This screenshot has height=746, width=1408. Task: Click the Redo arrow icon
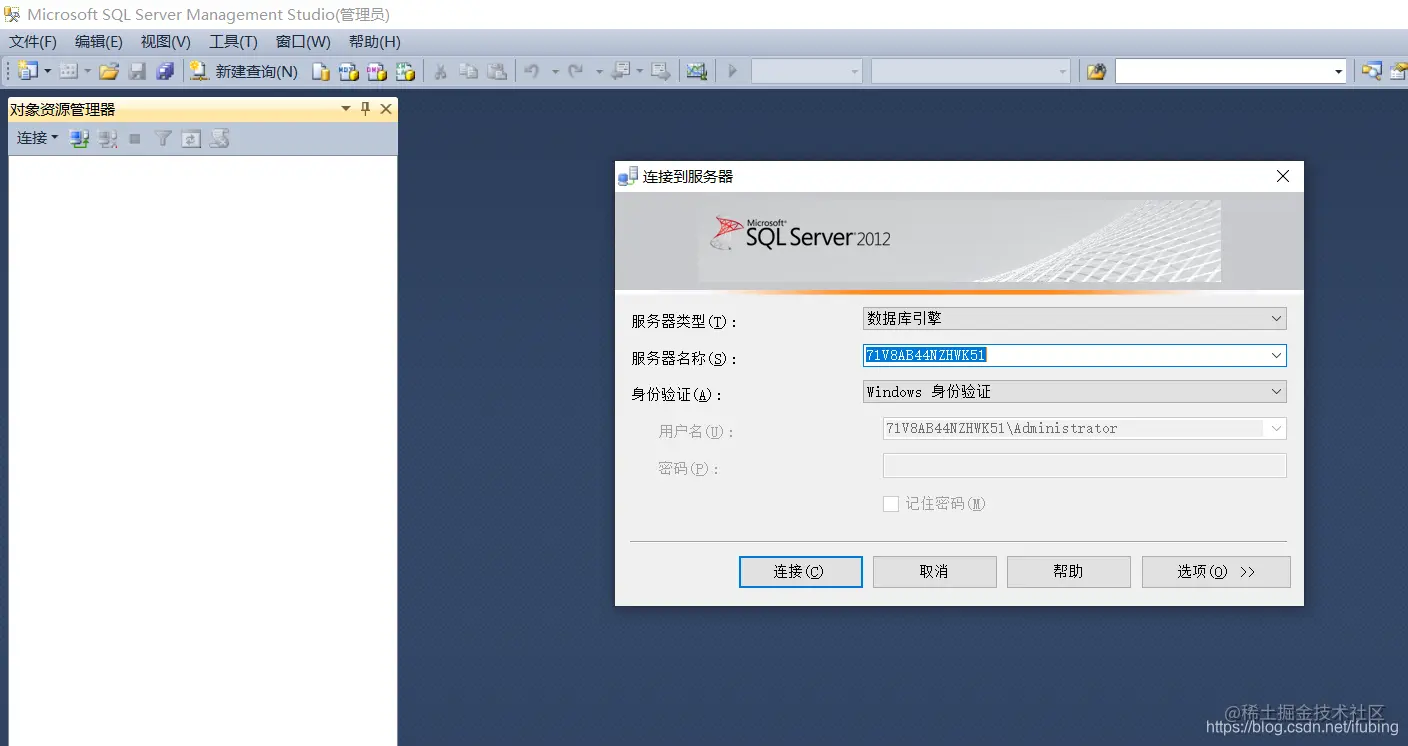[x=575, y=71]
